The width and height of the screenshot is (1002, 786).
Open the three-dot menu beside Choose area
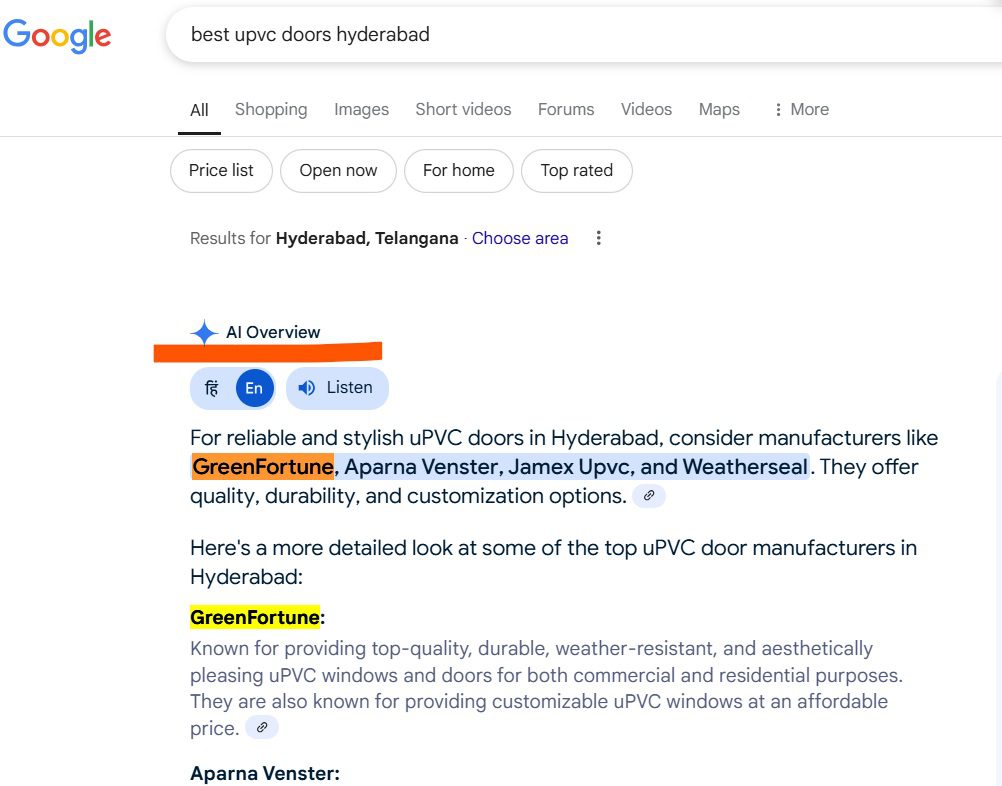tap(598, 238)
